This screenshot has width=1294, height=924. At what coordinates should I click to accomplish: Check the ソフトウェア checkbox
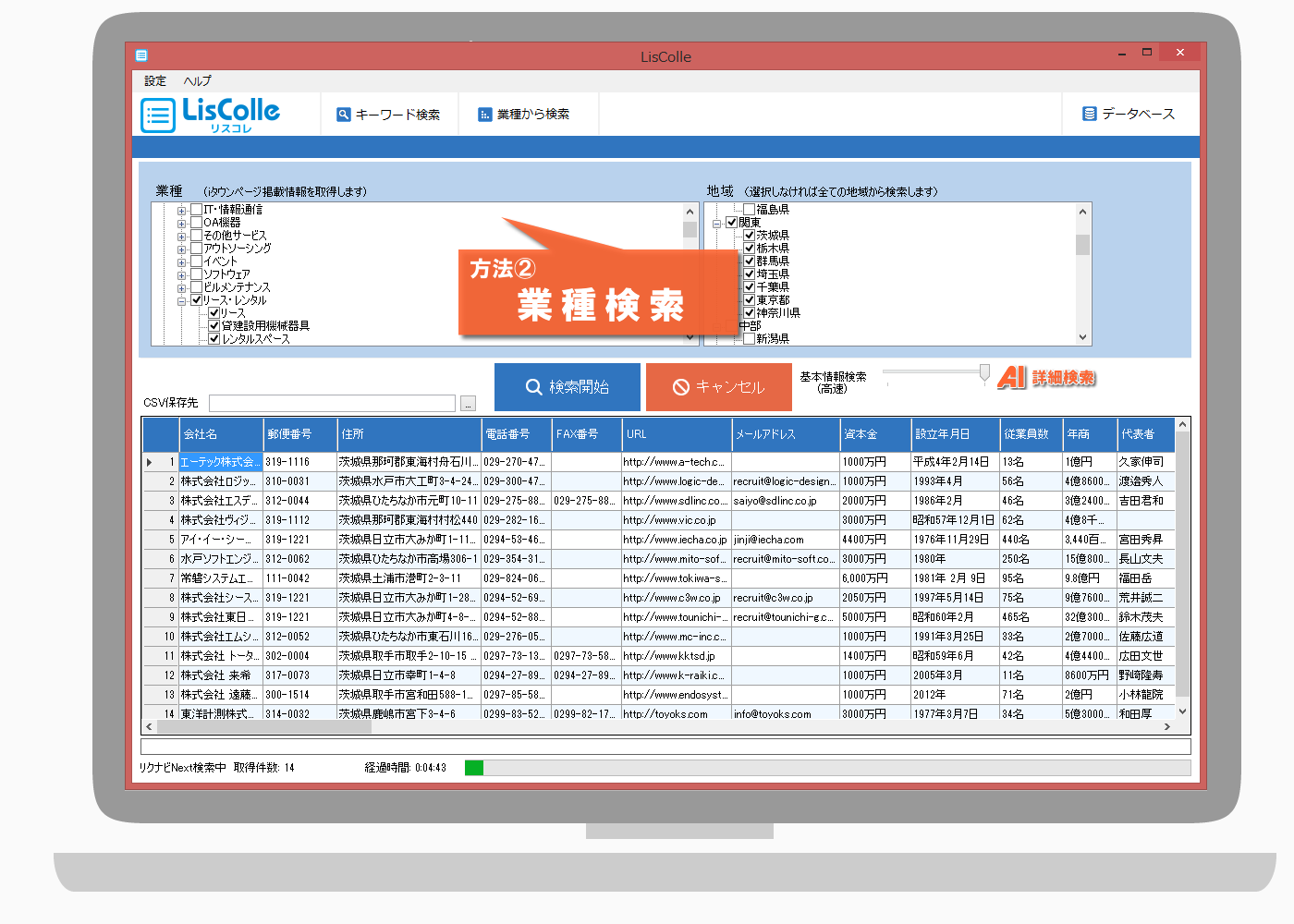coord(196,274)
